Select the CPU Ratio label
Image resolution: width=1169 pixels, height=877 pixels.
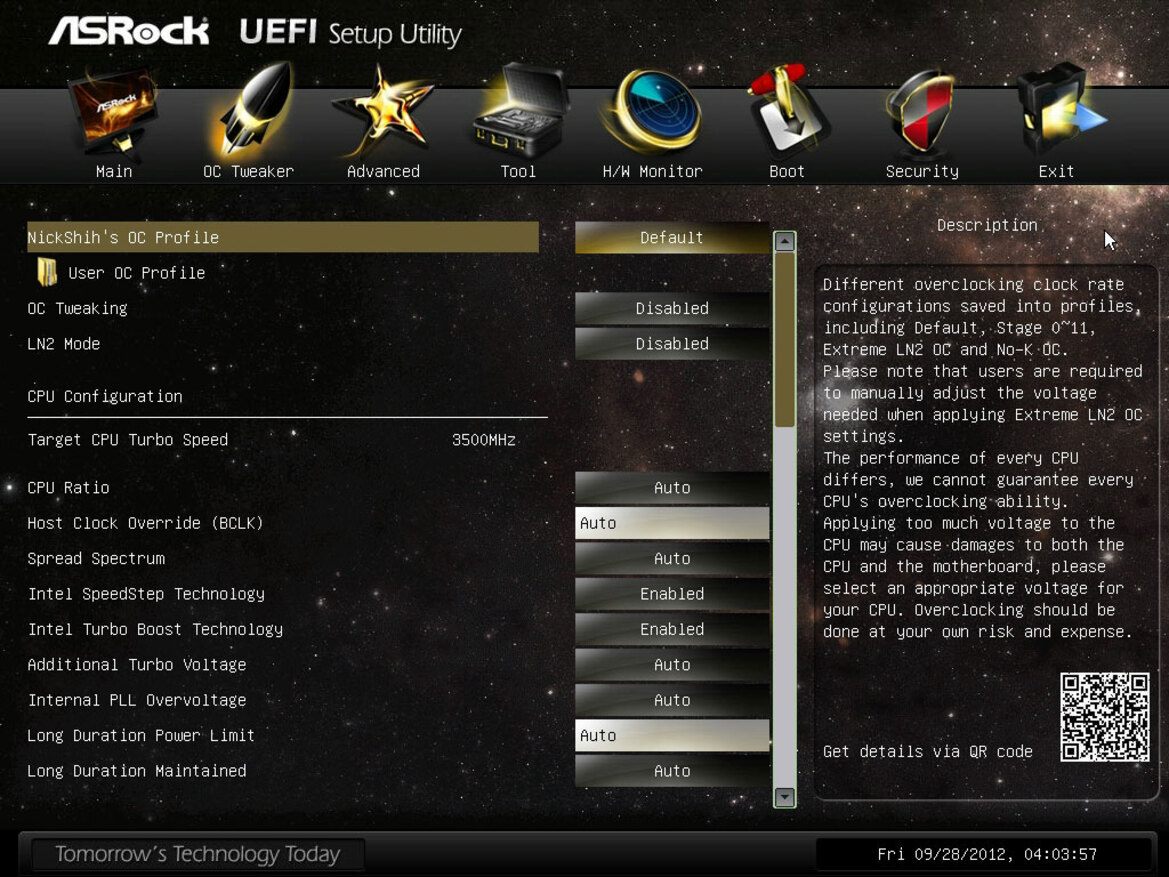(69, 488)
